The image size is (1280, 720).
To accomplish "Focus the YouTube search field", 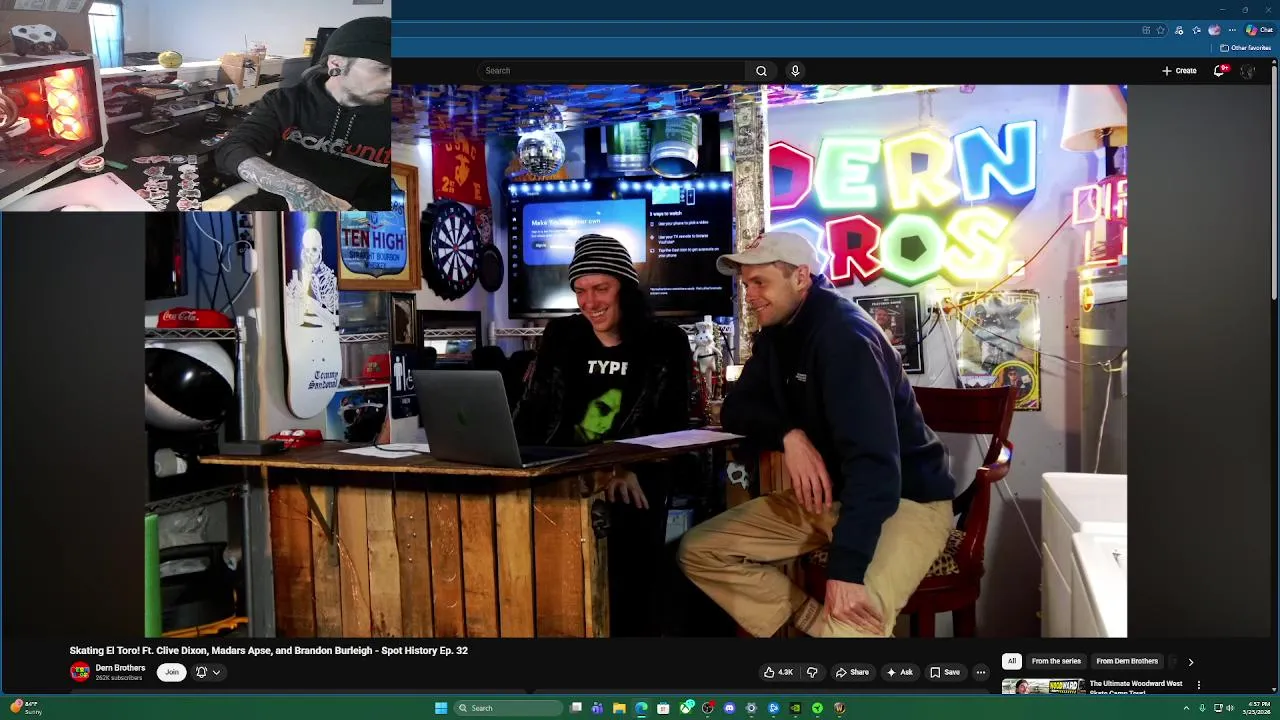I will [x=610, y=71].
